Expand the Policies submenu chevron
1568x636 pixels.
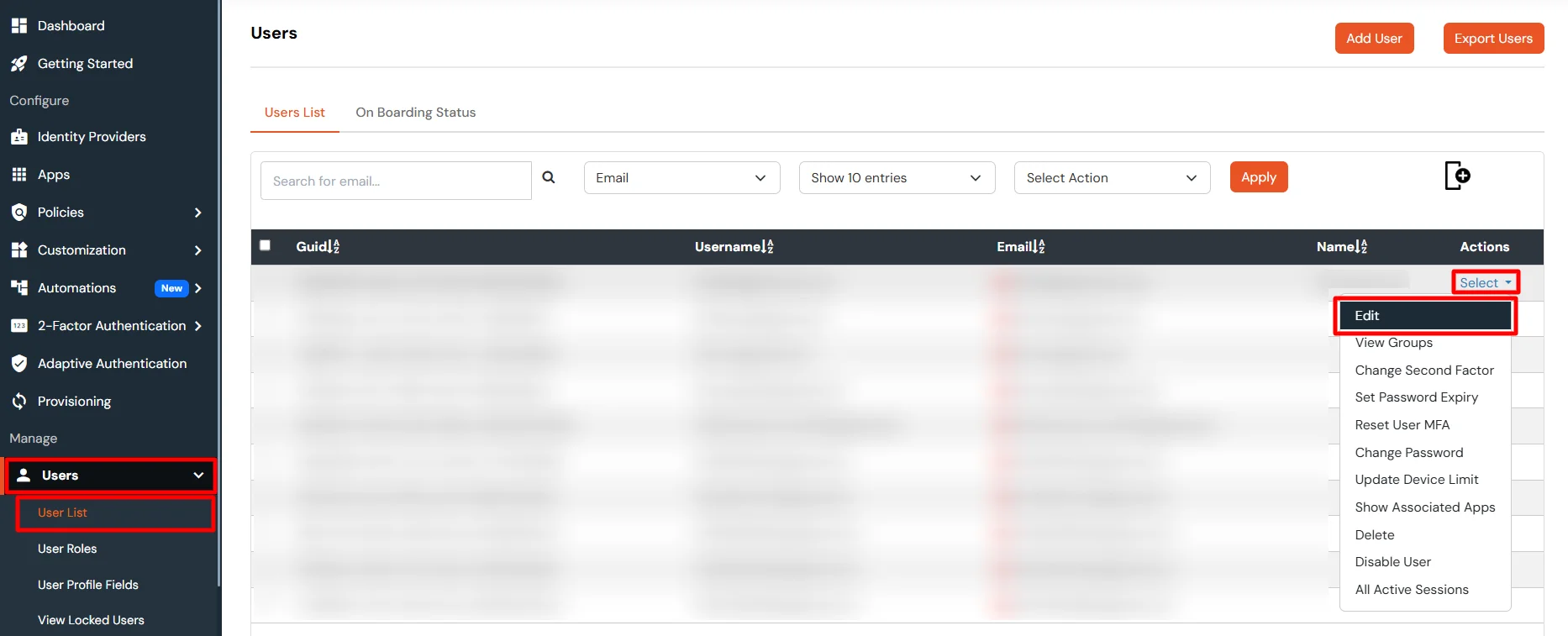[198, 213]
